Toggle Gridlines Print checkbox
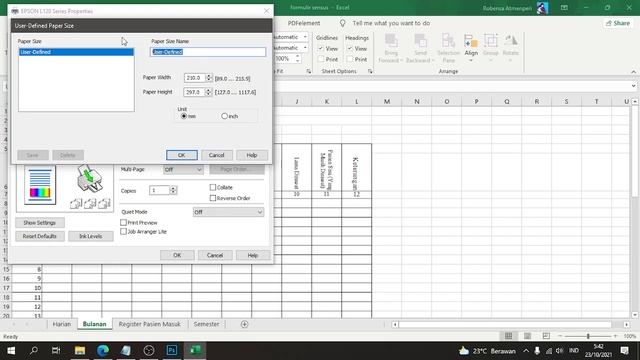Screen dimensions: 640x360 321,59
